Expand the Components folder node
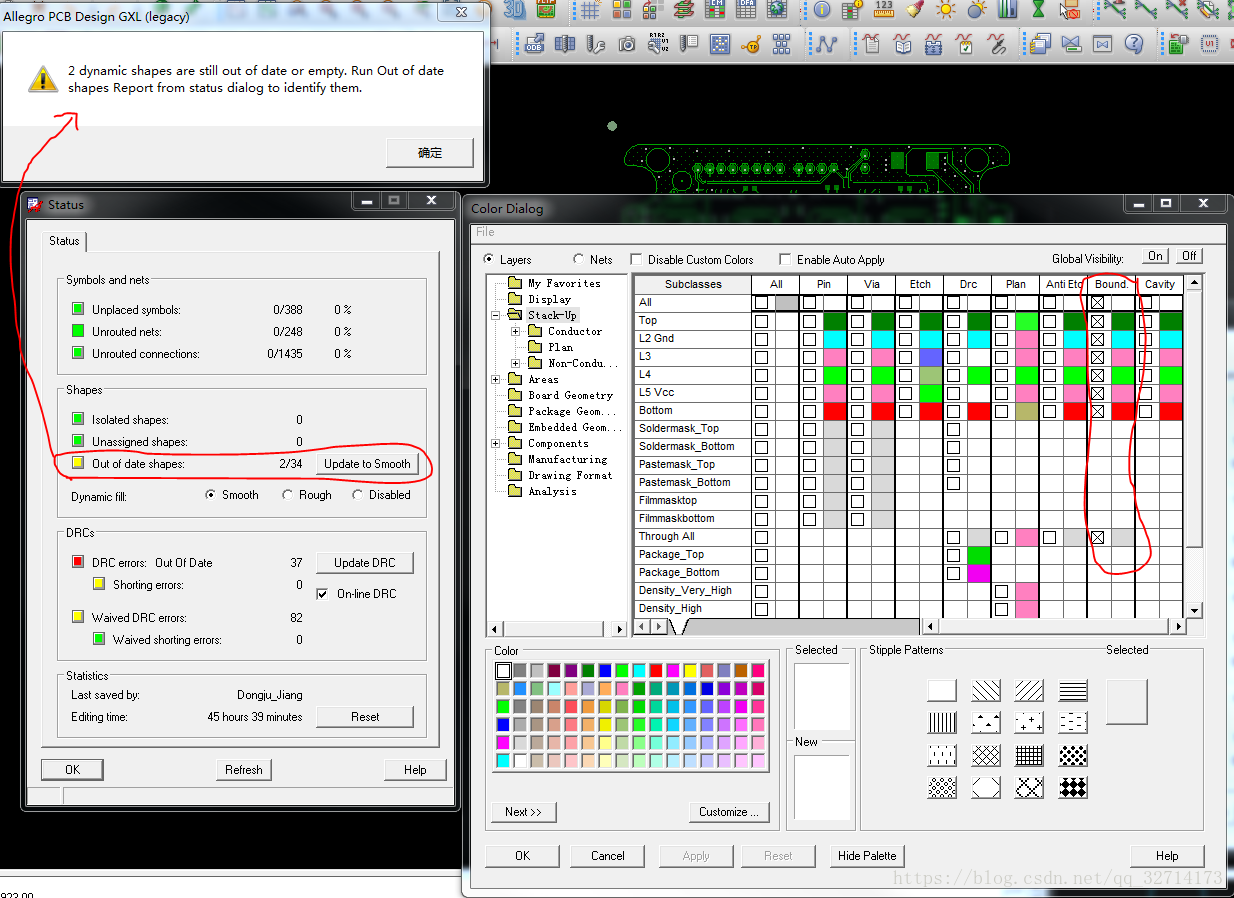 pos(496,444)
